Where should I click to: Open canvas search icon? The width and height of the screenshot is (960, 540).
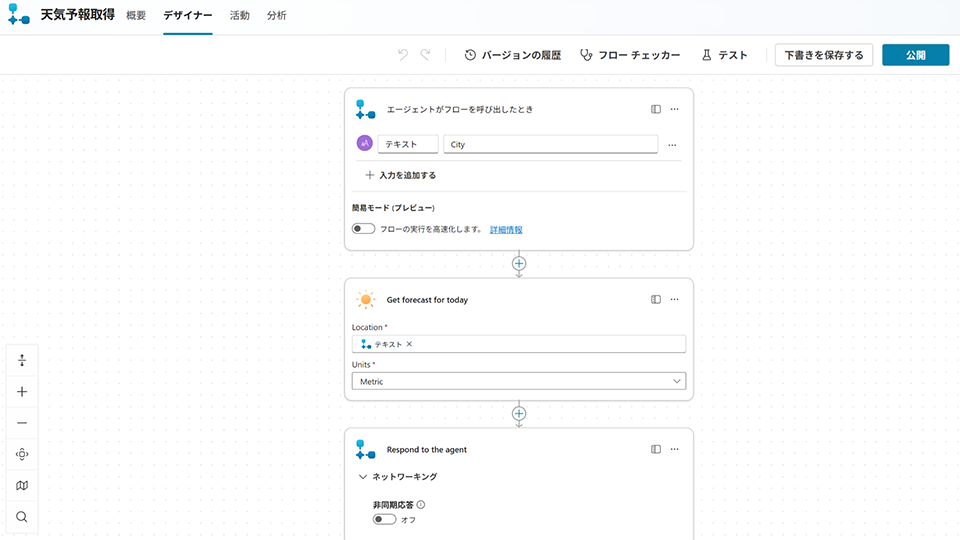coord(22,517)
